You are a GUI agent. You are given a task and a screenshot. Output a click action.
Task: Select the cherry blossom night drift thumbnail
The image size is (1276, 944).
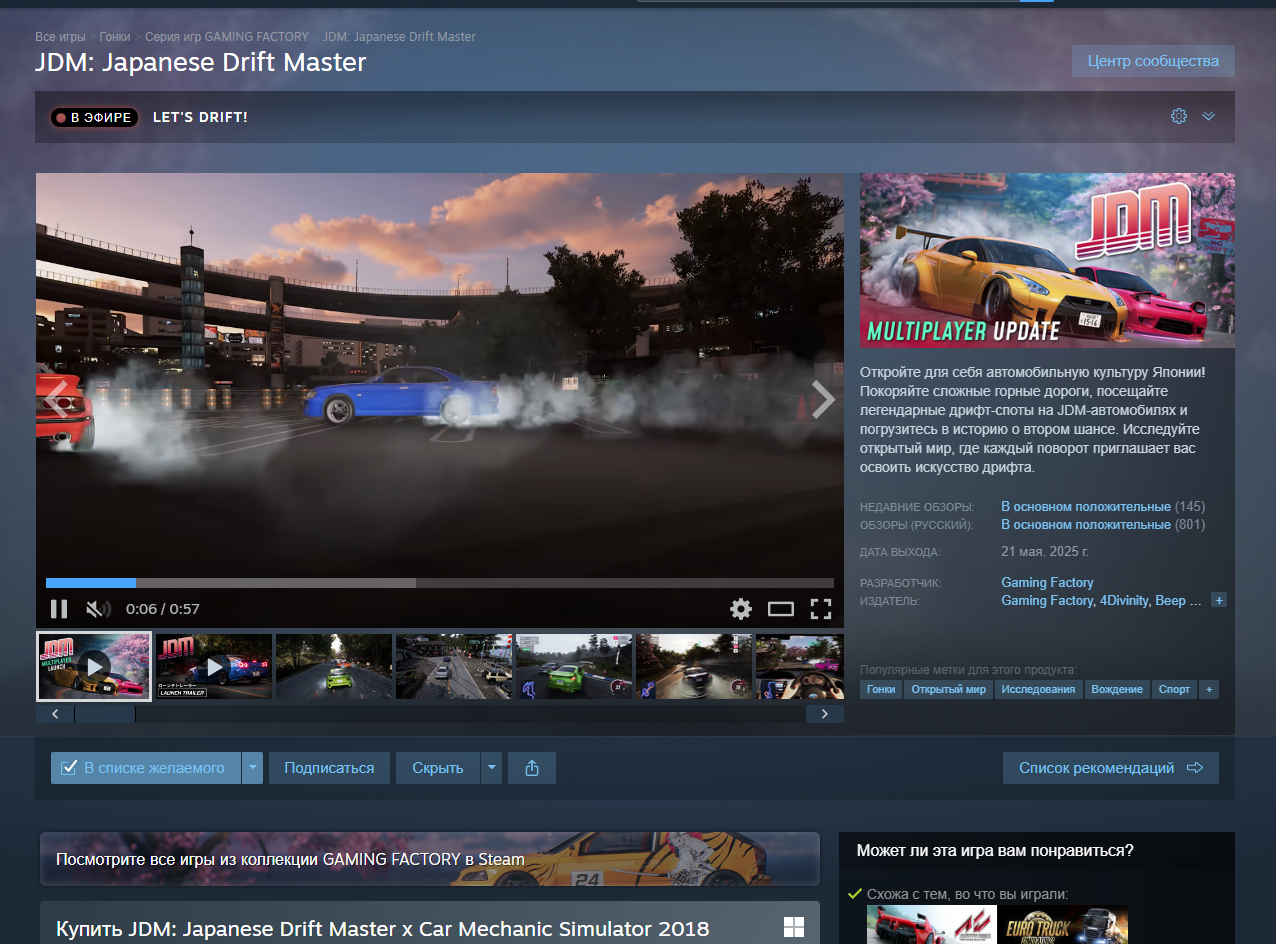694,666
